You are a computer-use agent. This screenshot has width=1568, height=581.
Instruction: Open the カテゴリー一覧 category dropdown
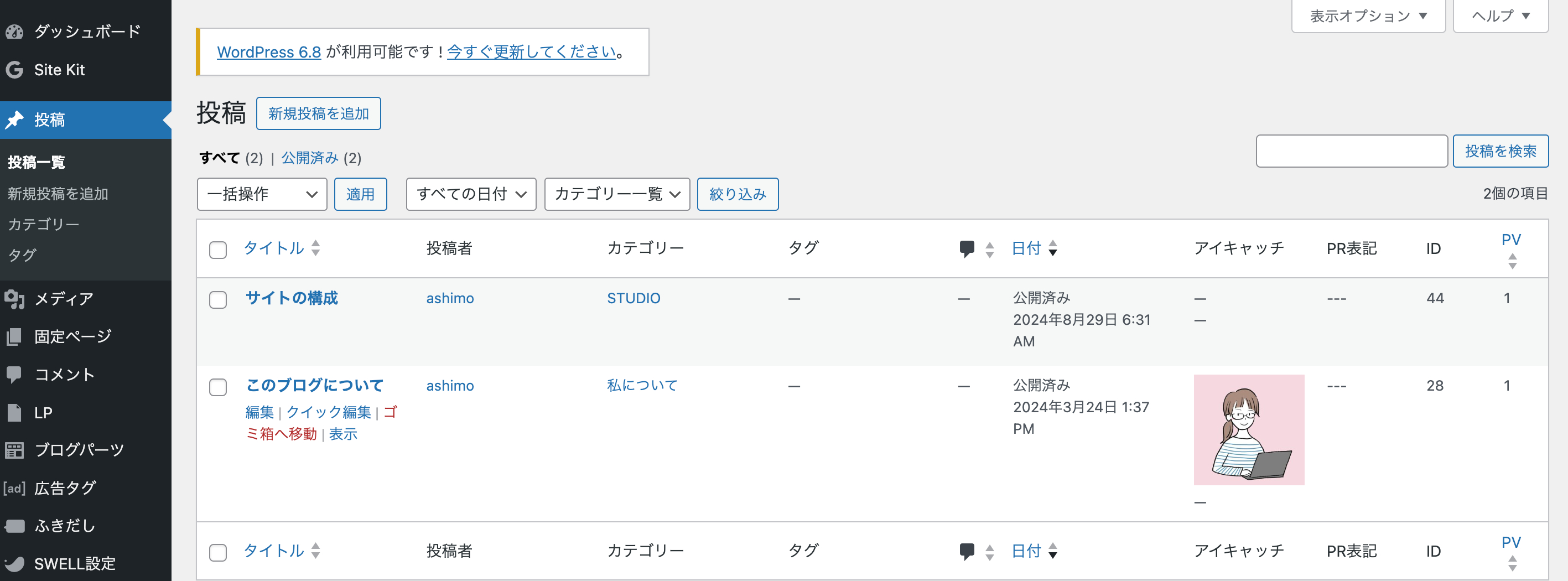pyautogui.click(x=617, y=194)
